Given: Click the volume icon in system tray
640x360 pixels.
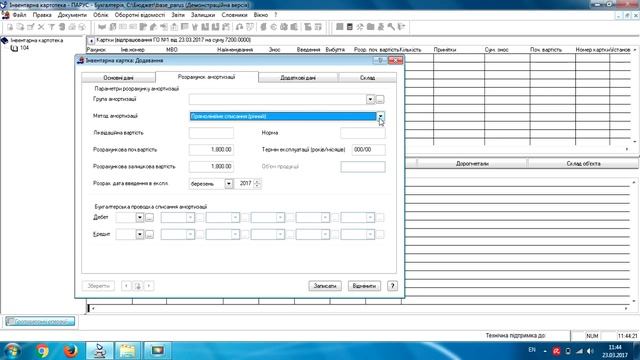Looking at the screenshot, I should point(590,351).
